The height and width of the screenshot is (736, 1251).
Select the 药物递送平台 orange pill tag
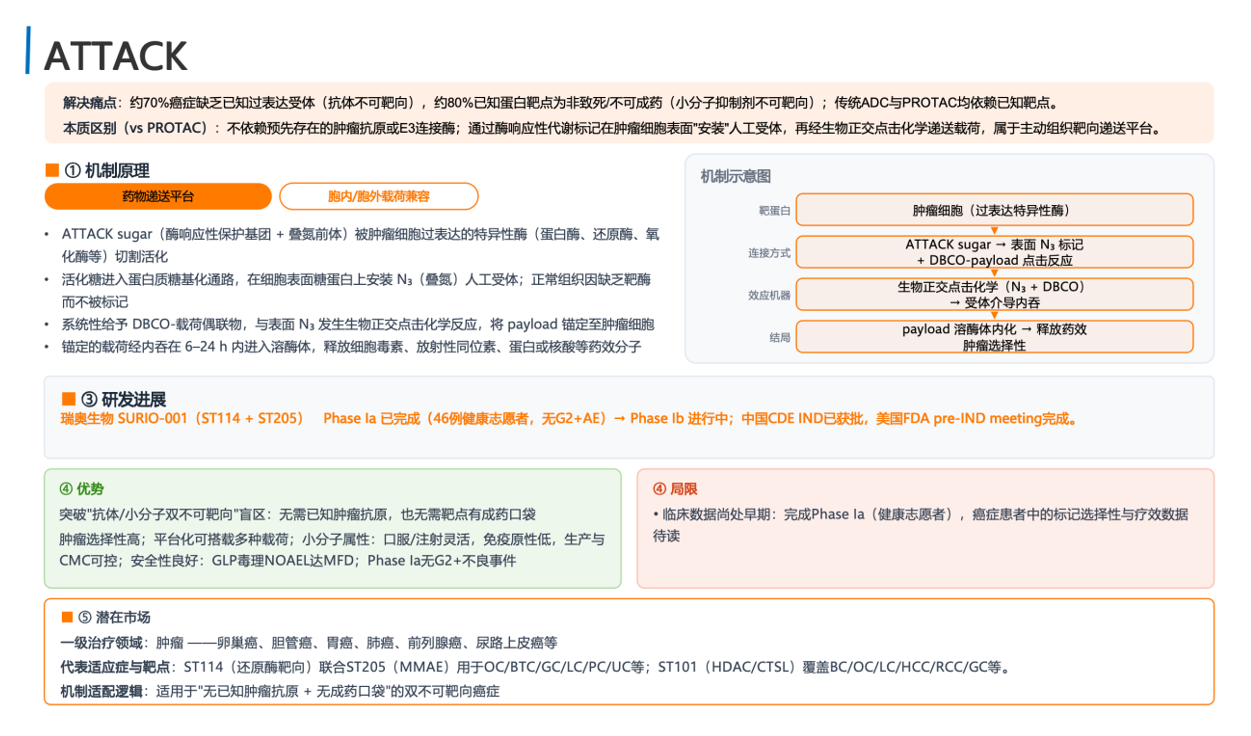pos(158,196)
